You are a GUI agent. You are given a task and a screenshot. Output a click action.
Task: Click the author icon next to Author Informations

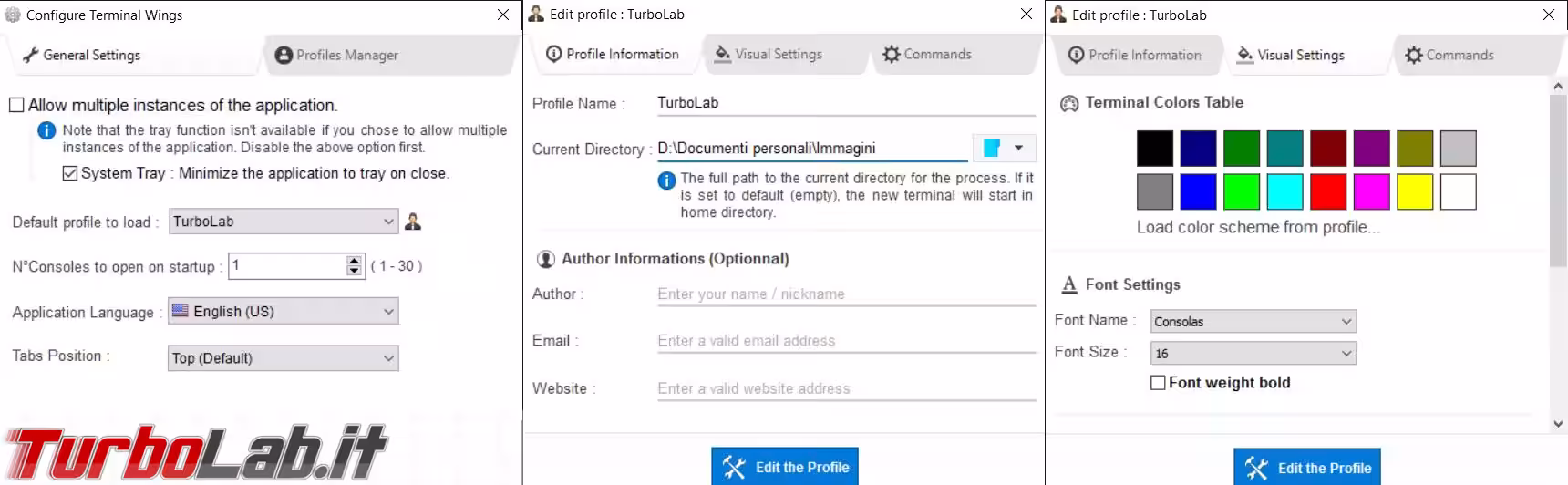click(545, 260)
